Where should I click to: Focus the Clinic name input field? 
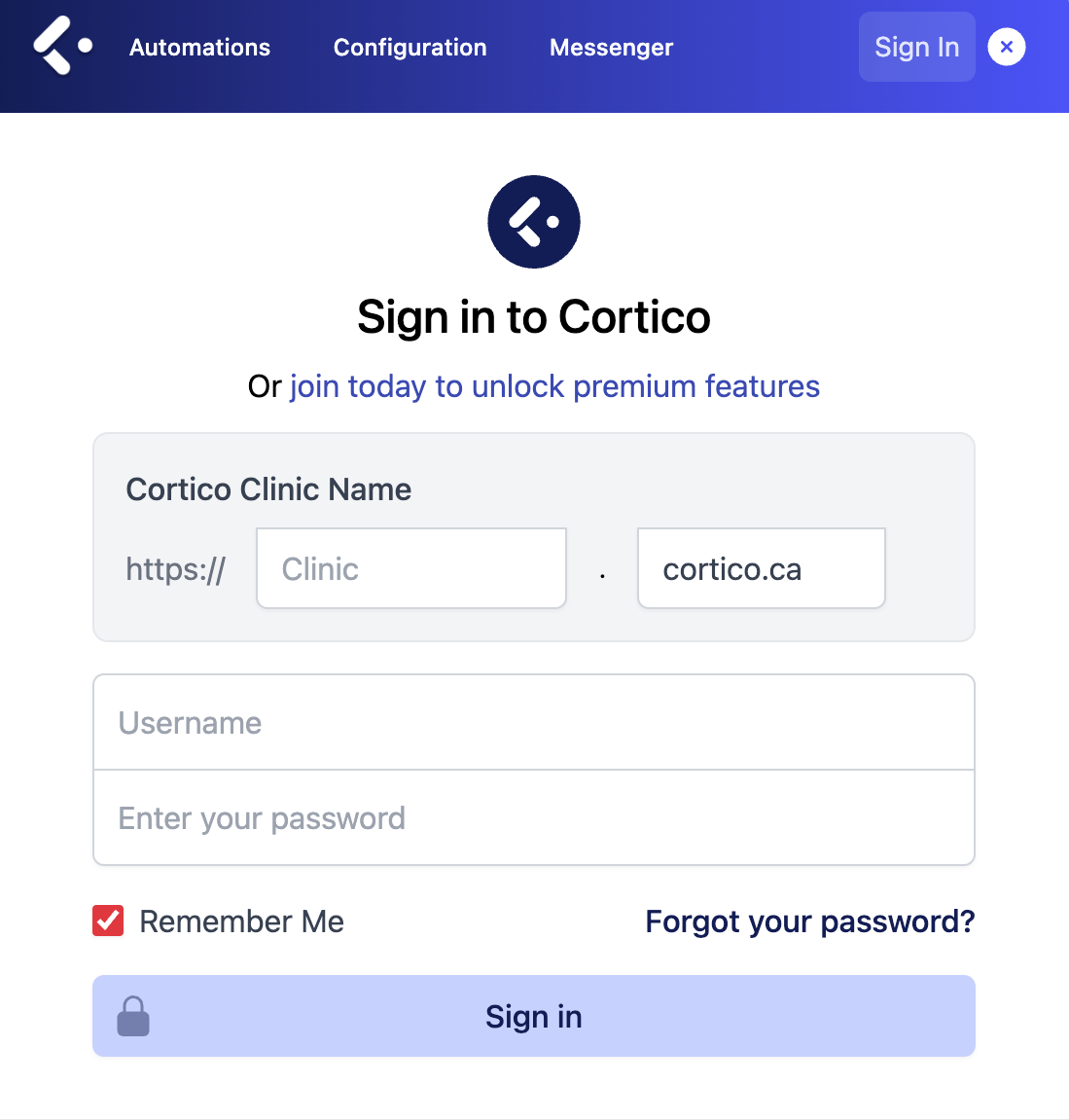410,569
